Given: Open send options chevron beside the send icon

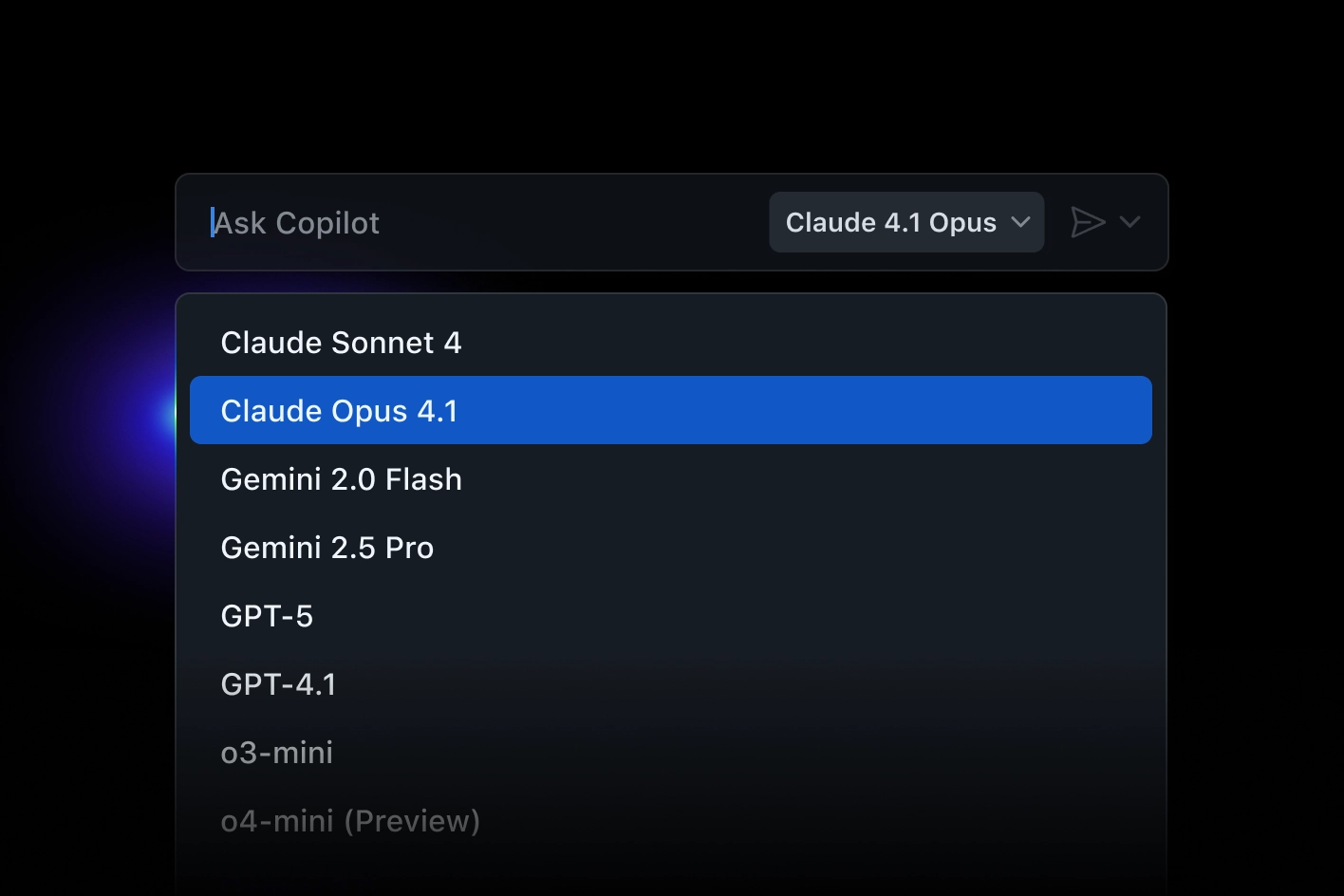Looking at the screenshot, I should point(1129,222).
